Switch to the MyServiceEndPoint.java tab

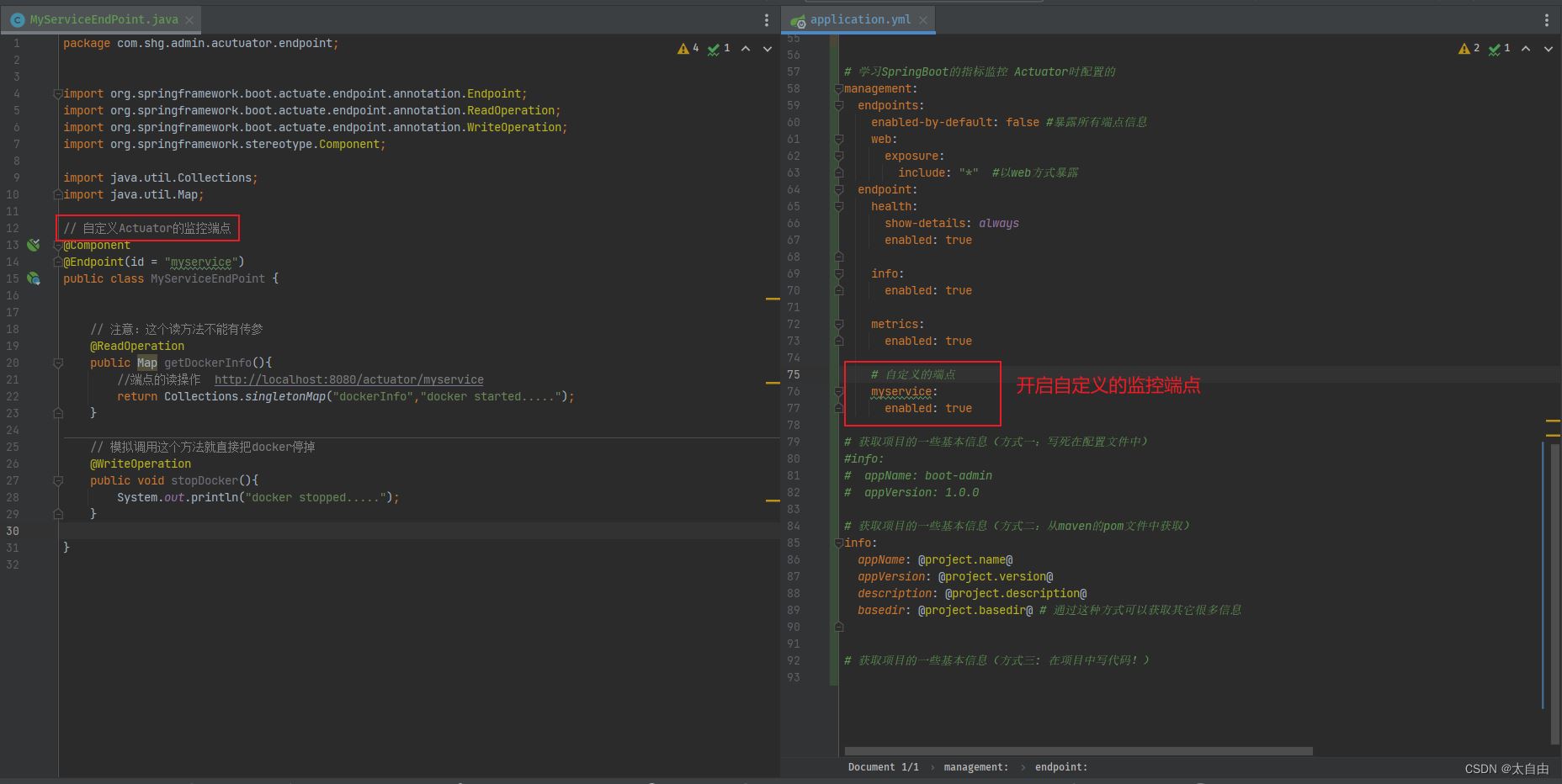pos(103,19)
